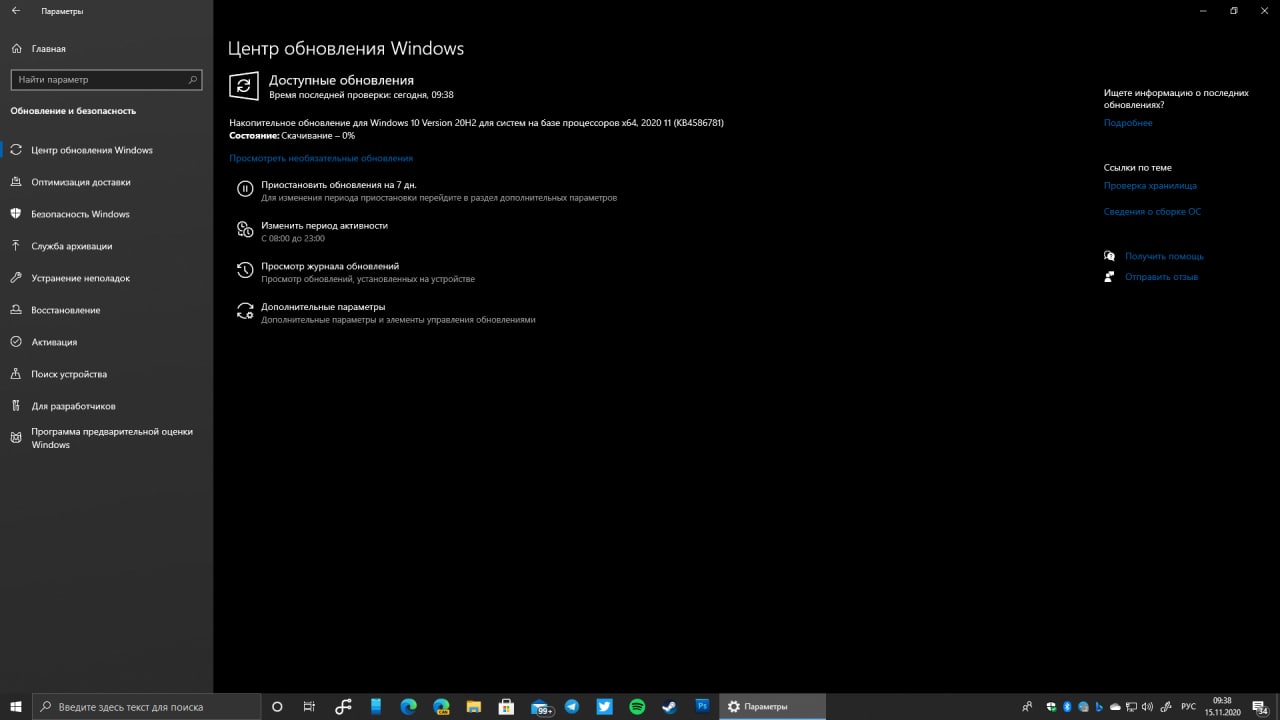Open clock and date 09:38 15.11.2020
The image size is (1280, 720).
[x=1223, y=706]
